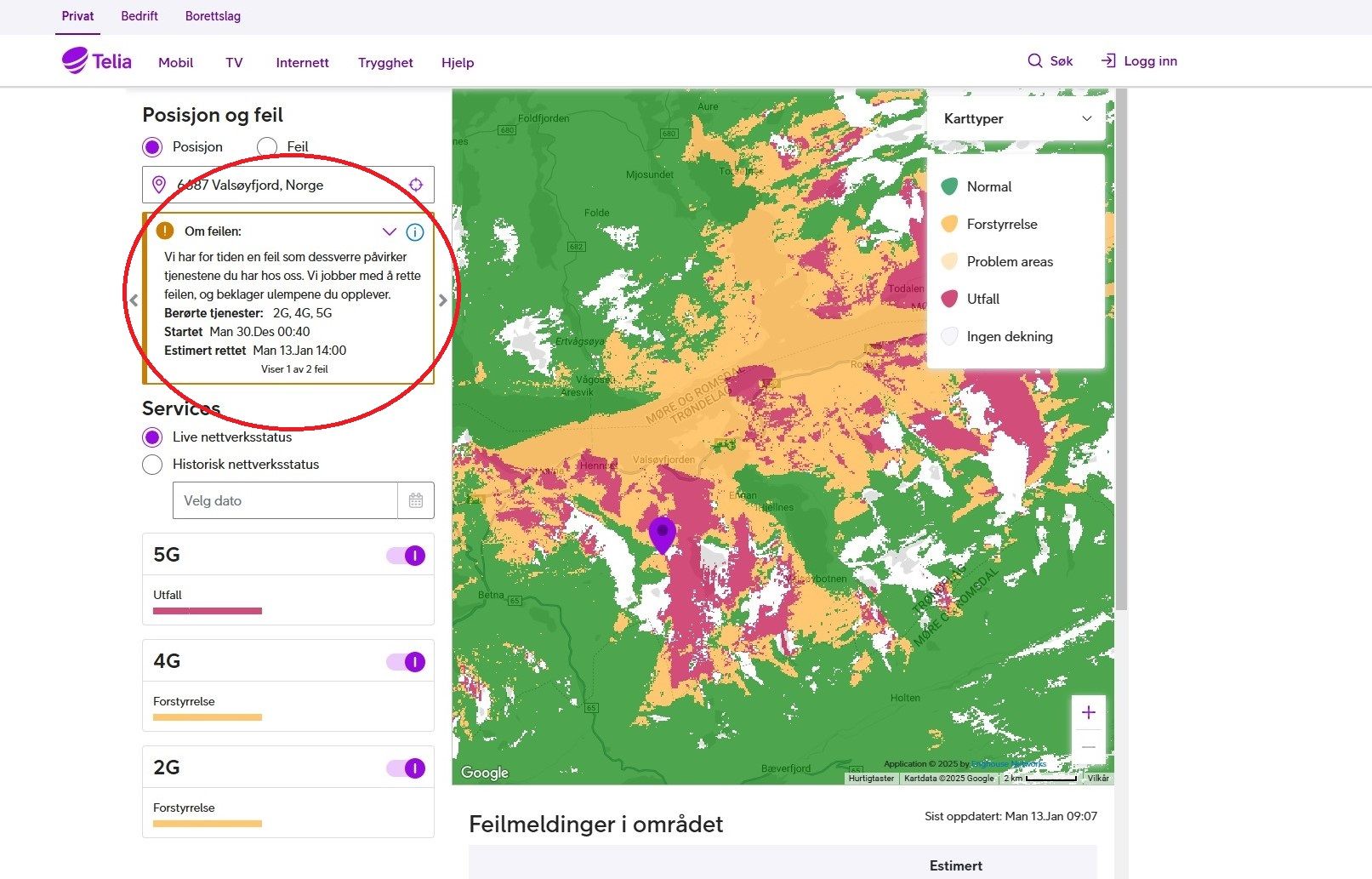Zoom in on the map with the plus icon
The image size is (1372, 879).
pyautogui.click(x=1089, y=711)
